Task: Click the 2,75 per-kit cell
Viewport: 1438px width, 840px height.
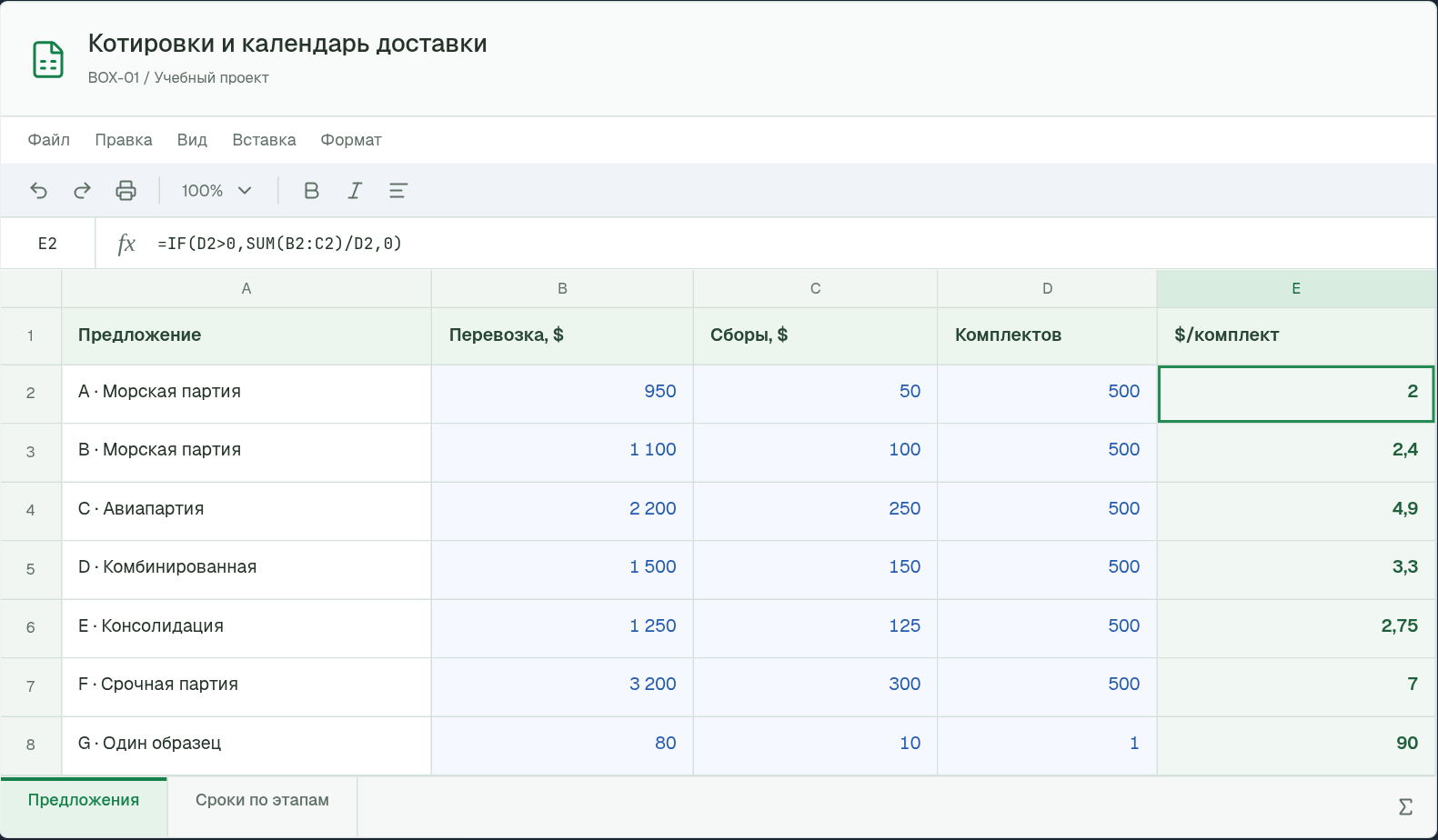Action: pos(1296,627)
